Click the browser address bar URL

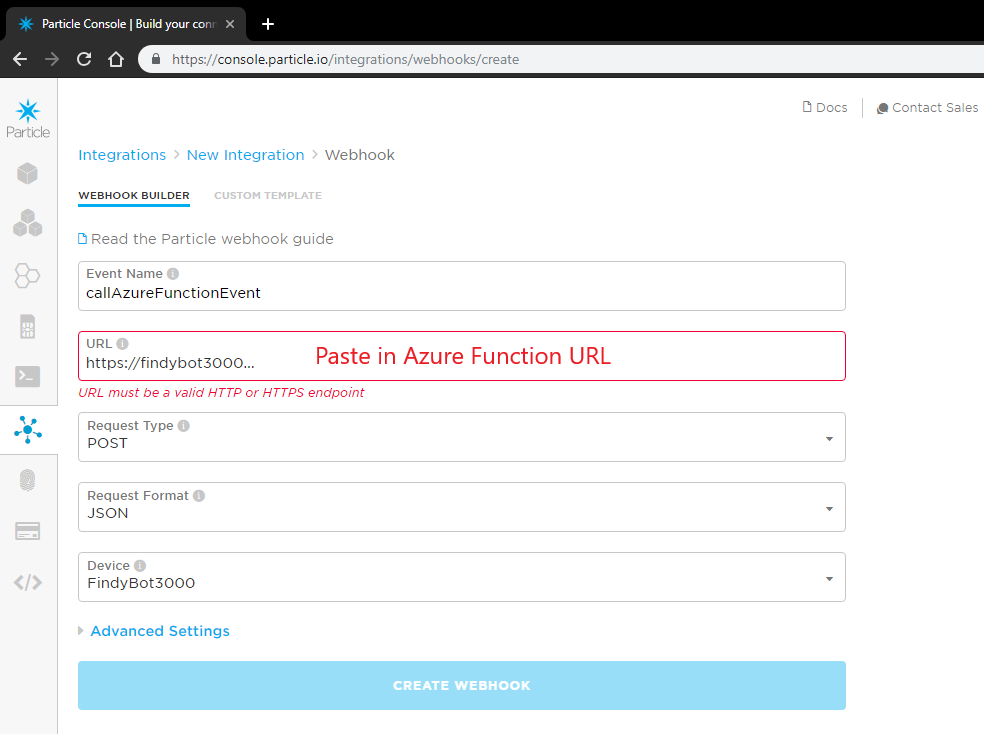[346, 60]
